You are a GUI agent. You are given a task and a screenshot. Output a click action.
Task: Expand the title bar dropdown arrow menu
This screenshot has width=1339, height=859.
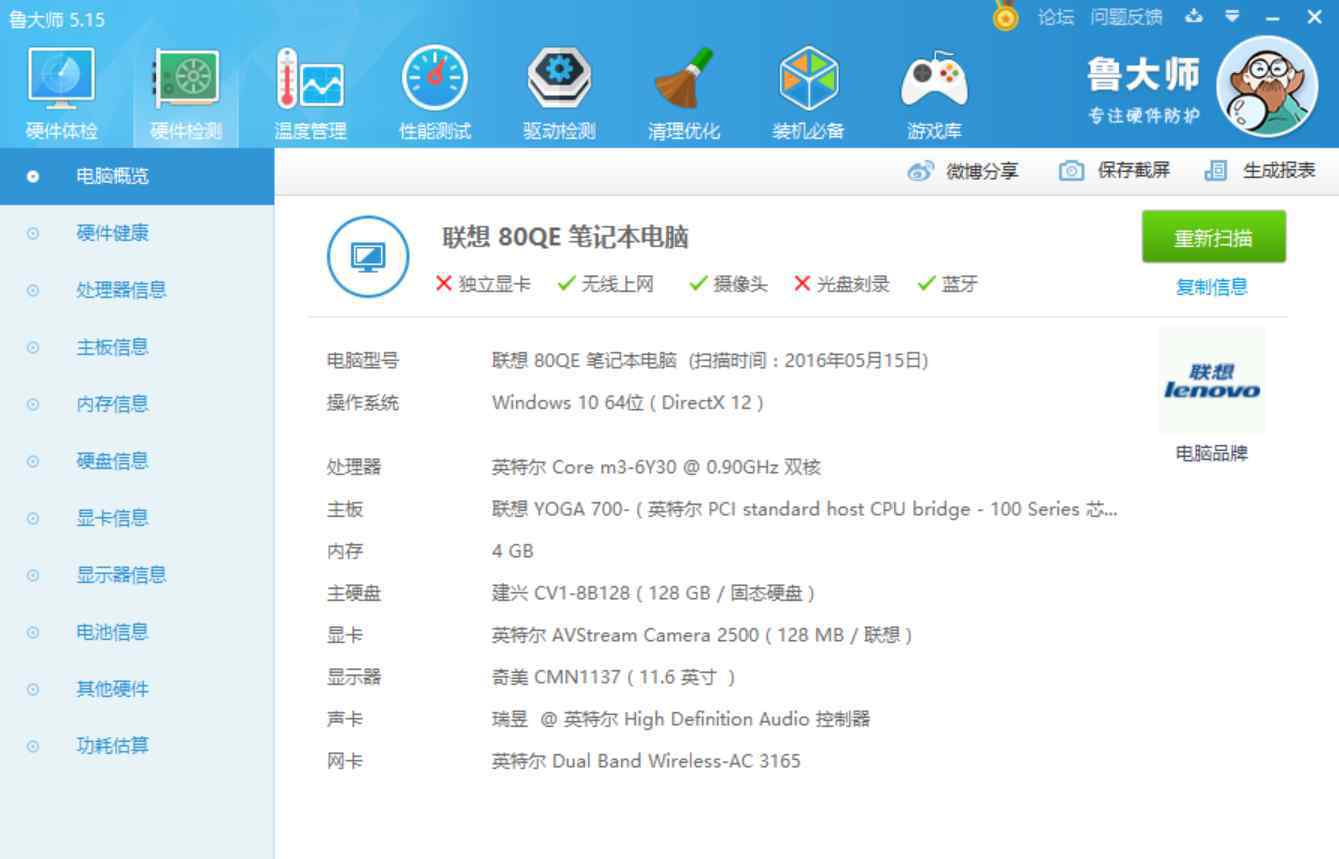[x=1232, y=17]
